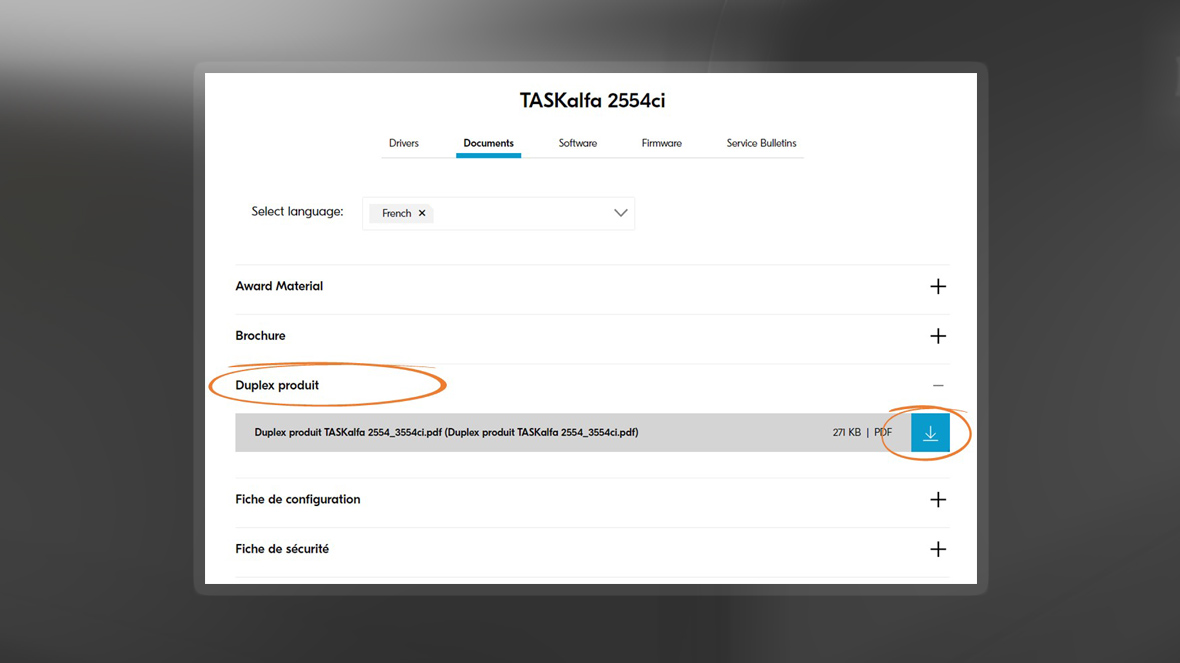
Task: Open the language dropdown chevron
Action: (620, 213)
